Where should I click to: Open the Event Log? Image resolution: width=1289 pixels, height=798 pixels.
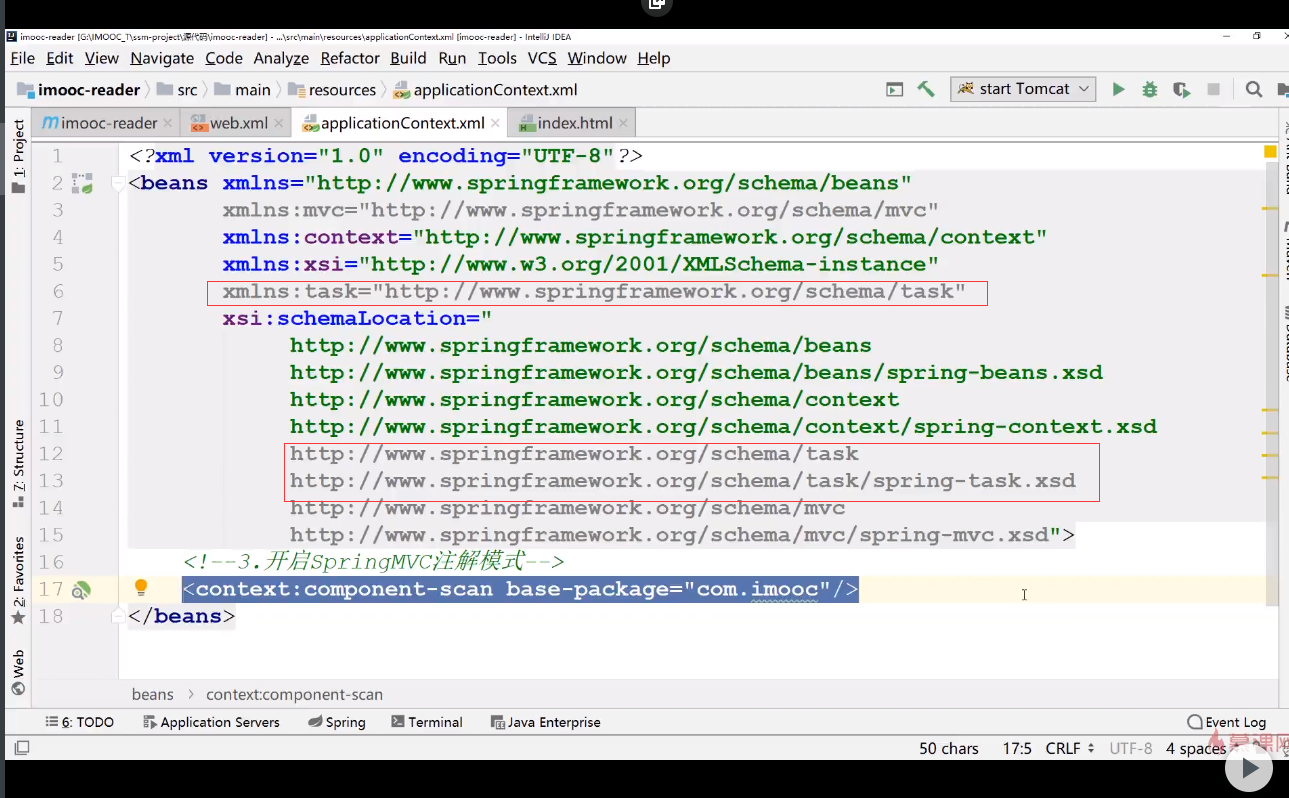(1227, 722)
